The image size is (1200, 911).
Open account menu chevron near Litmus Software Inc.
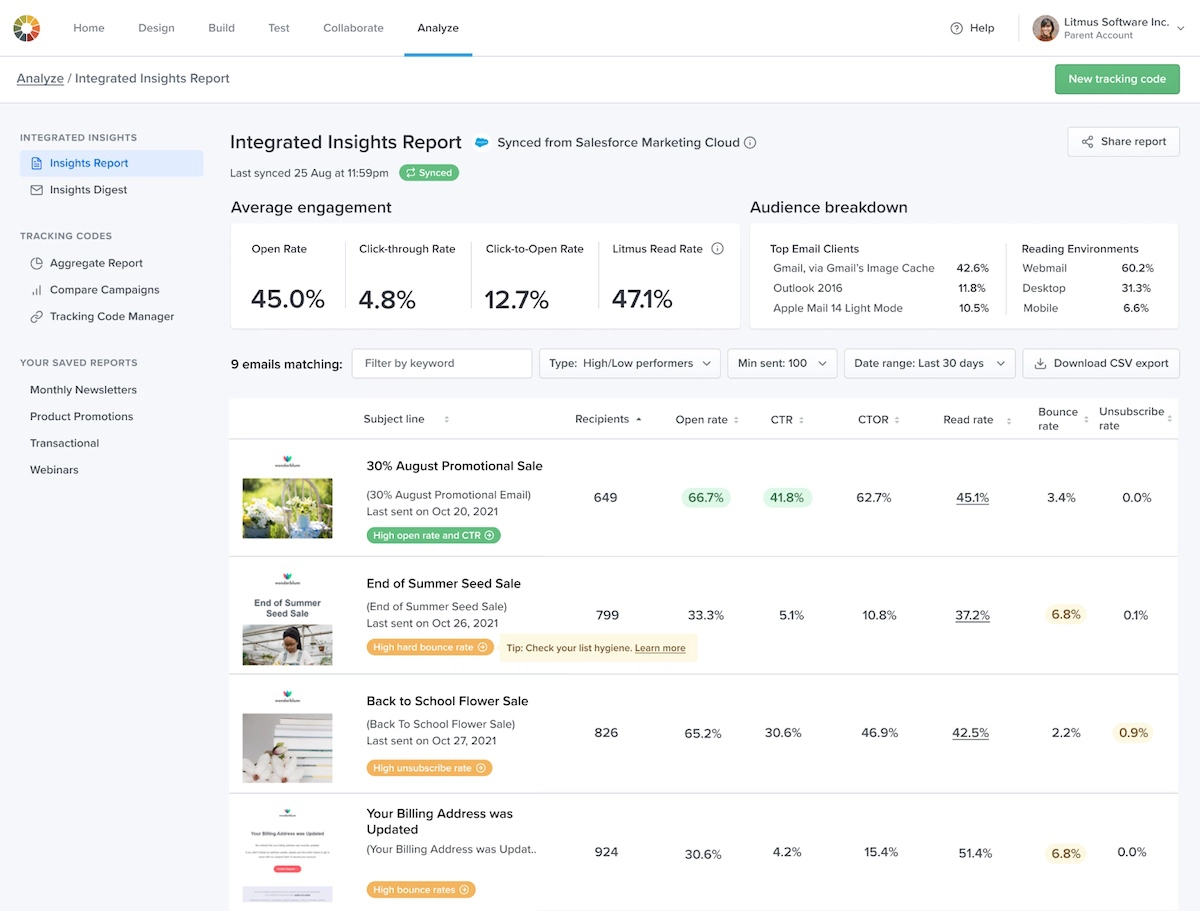tap(1180, 28)
